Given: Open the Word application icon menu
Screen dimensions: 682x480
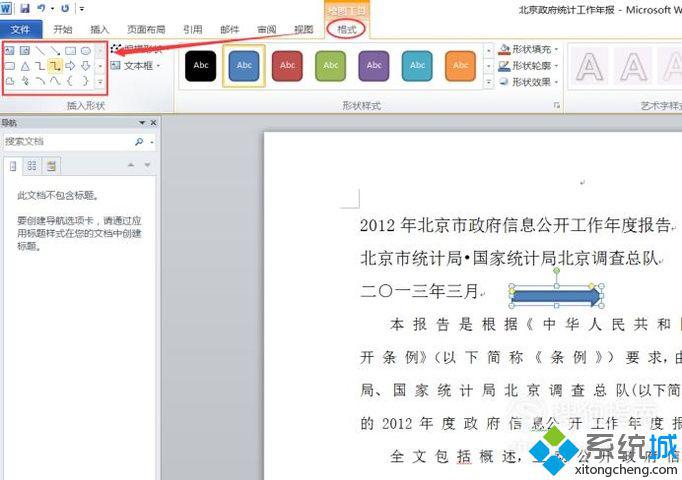Looking at the screenshot, I should tap(7, 8).
